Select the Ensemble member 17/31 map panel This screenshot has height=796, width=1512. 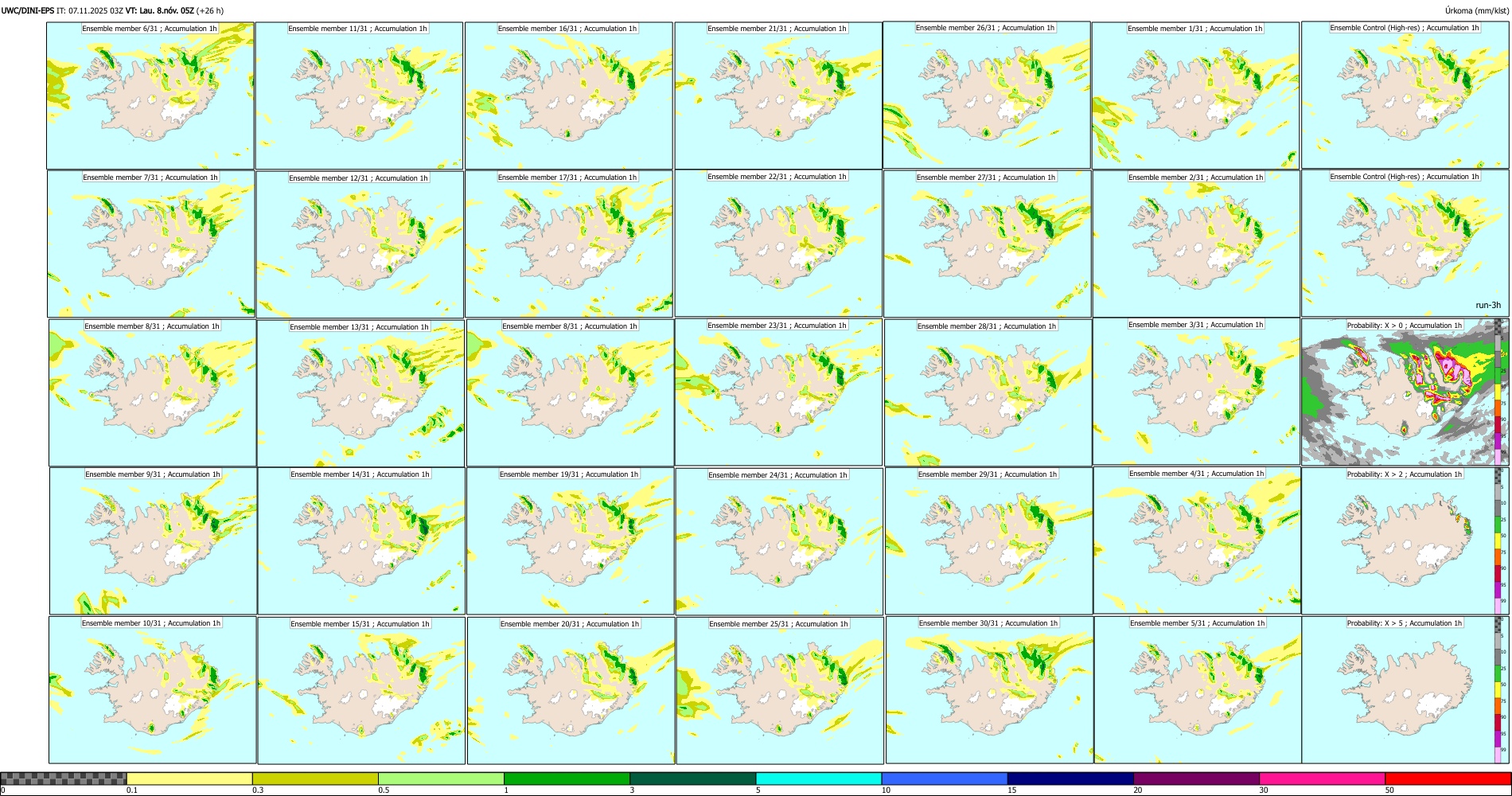pos(569,244)
